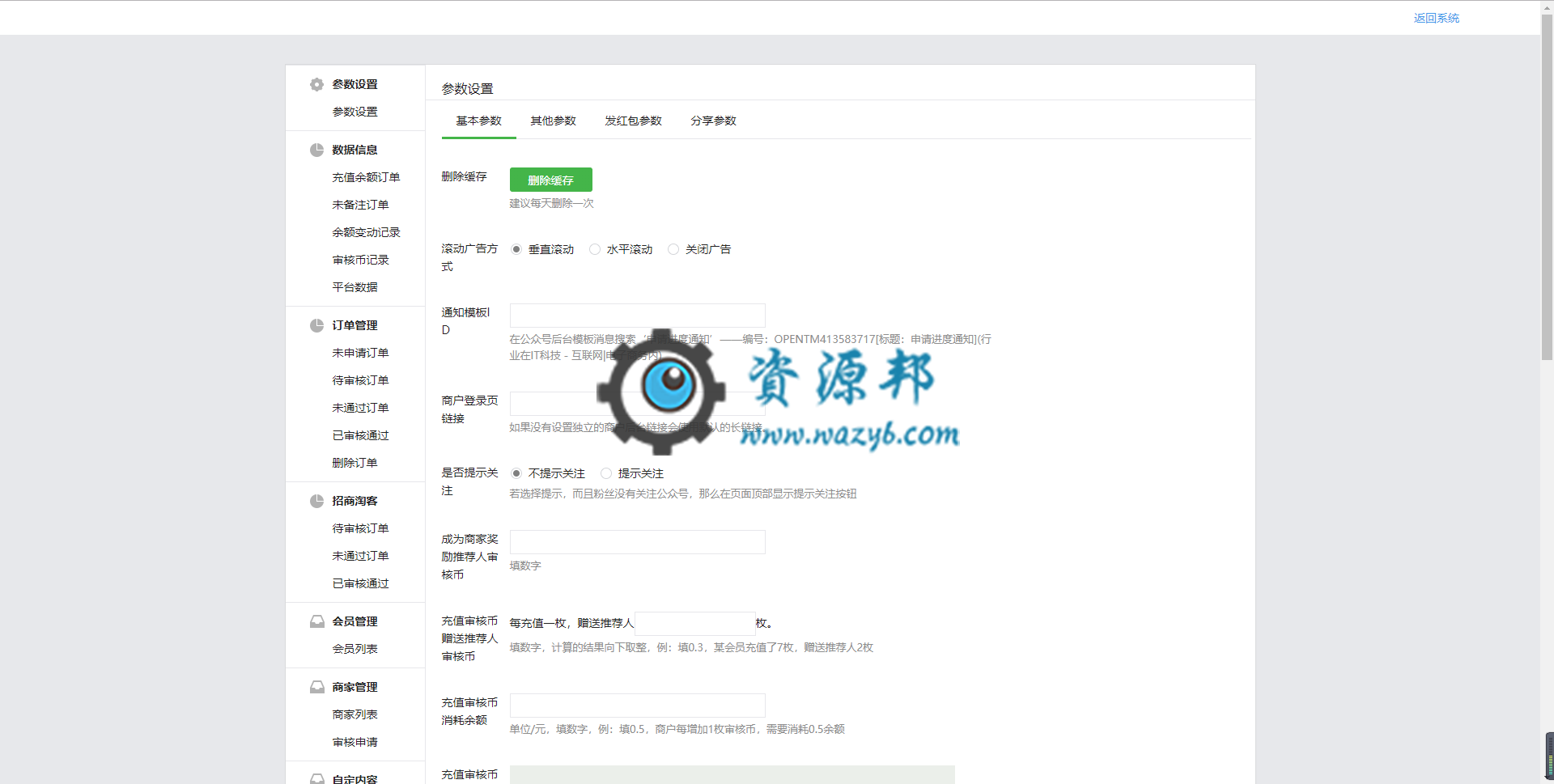The height and width of the screenshot is (784, 1554).
Task: Click the 建议每天删除一次 hint text
Action: pos(551,203)
